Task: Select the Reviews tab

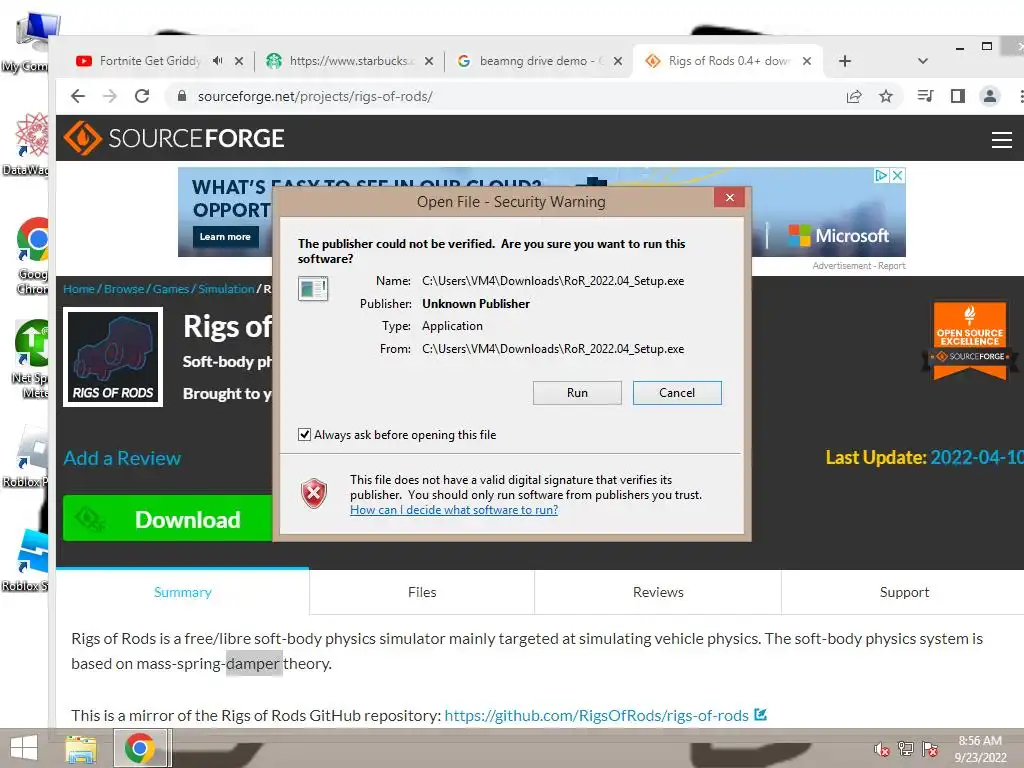Action: coord(658,592)
